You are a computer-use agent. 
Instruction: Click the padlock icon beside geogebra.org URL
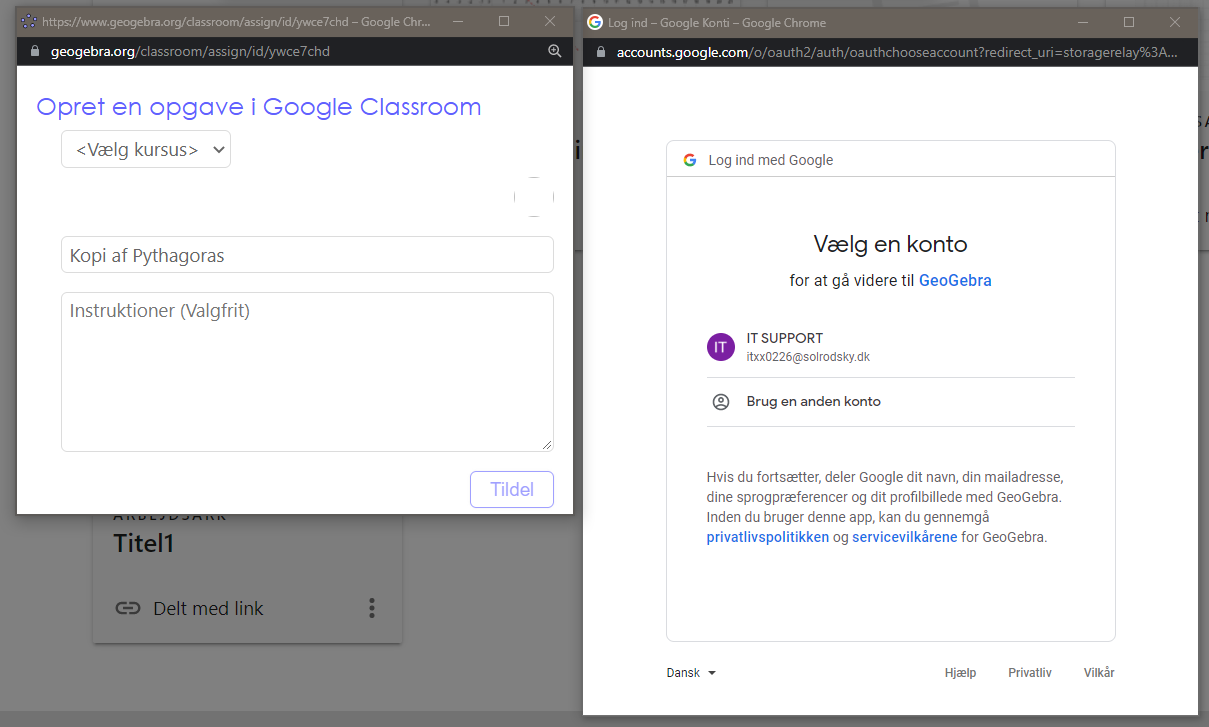35,51
